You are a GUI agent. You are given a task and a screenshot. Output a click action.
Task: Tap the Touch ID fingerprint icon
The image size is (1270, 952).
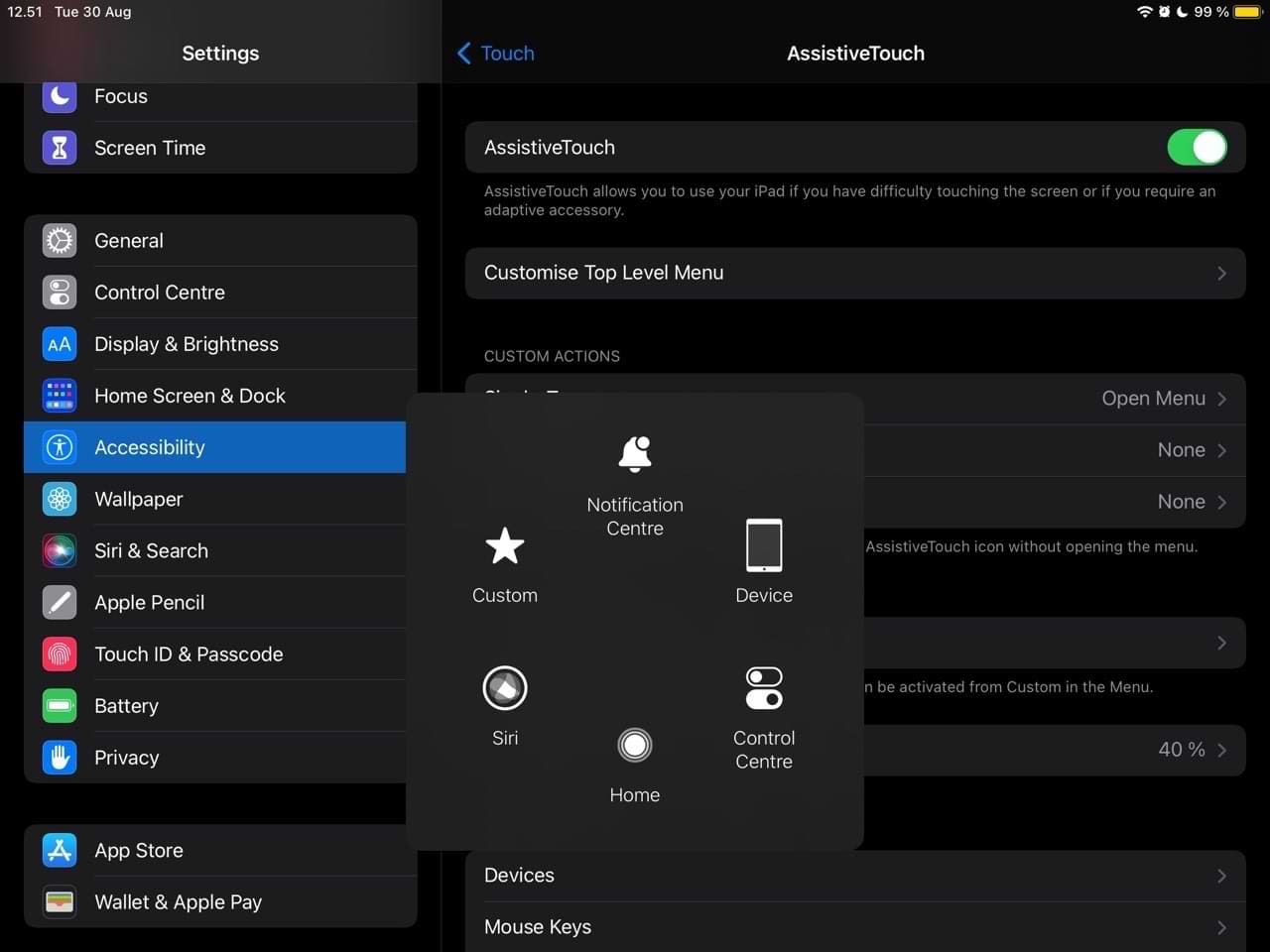click(x=60, y=654)
